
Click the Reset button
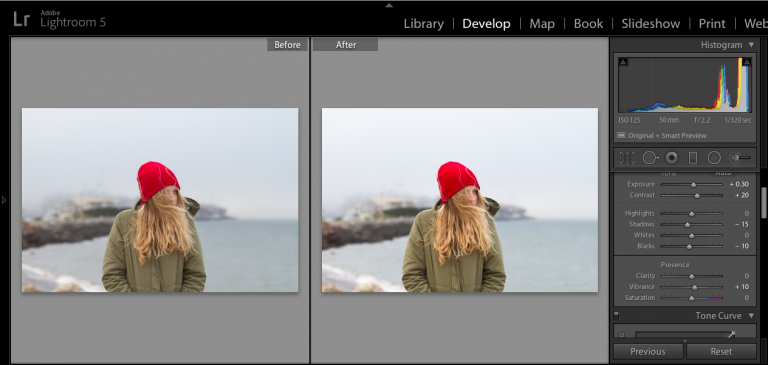[x=721, y=351]
